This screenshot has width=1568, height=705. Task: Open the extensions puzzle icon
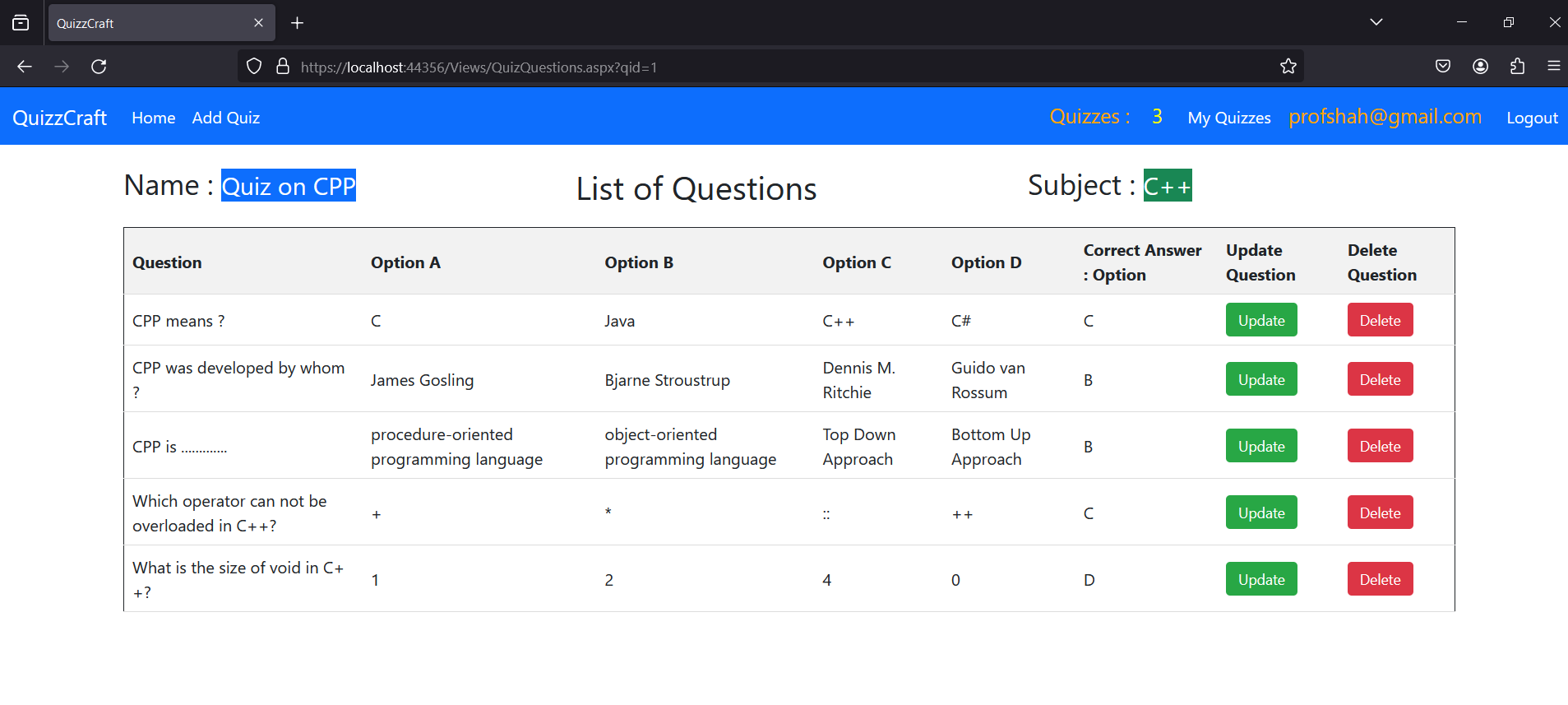pyautogui.click(x=1517, y=67)
